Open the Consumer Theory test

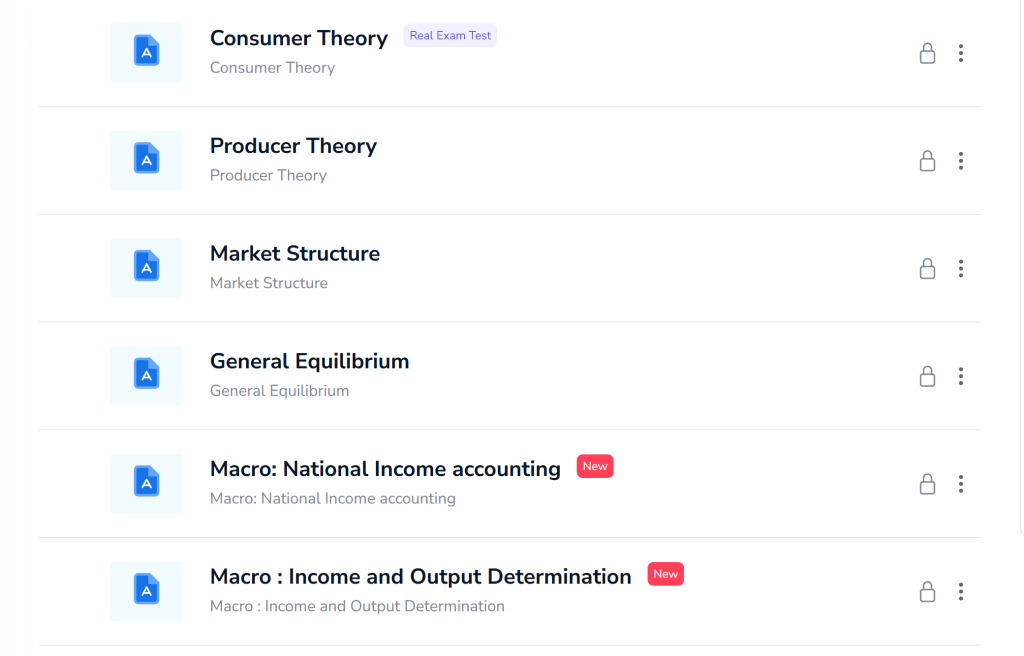[298, 38]
